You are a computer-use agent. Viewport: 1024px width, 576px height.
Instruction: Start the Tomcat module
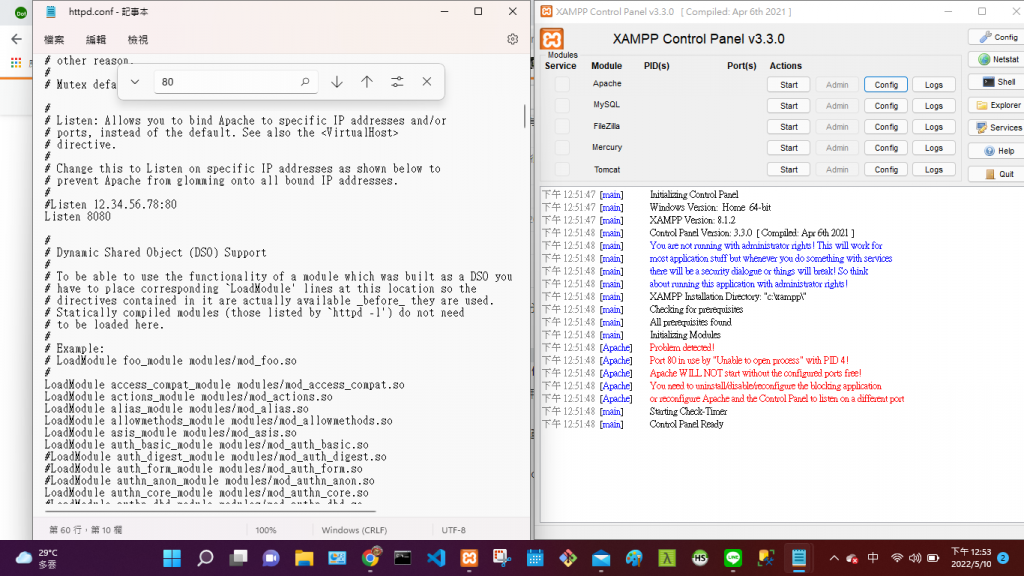pos(789,170)
